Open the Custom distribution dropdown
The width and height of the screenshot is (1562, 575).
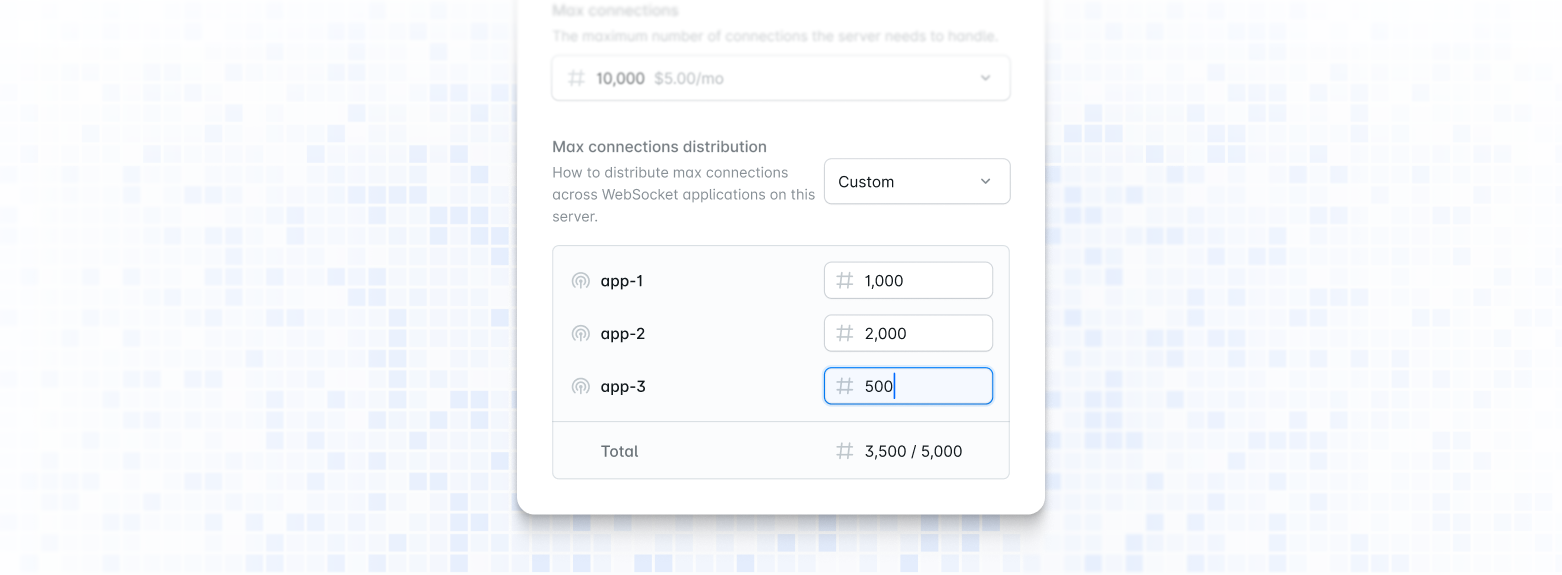click(x=903, y=182)
